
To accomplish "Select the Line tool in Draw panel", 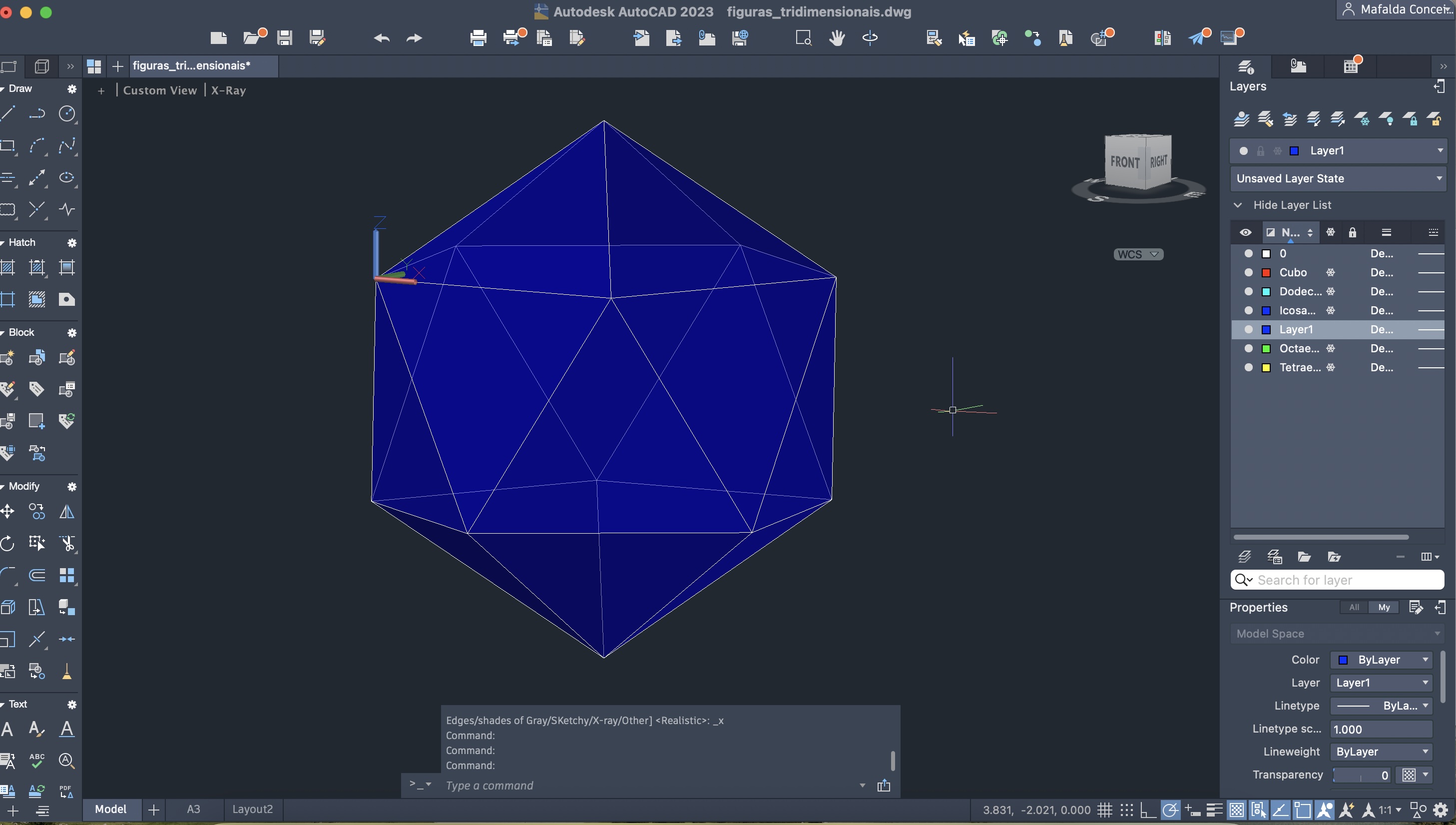I will pos(8,114).
